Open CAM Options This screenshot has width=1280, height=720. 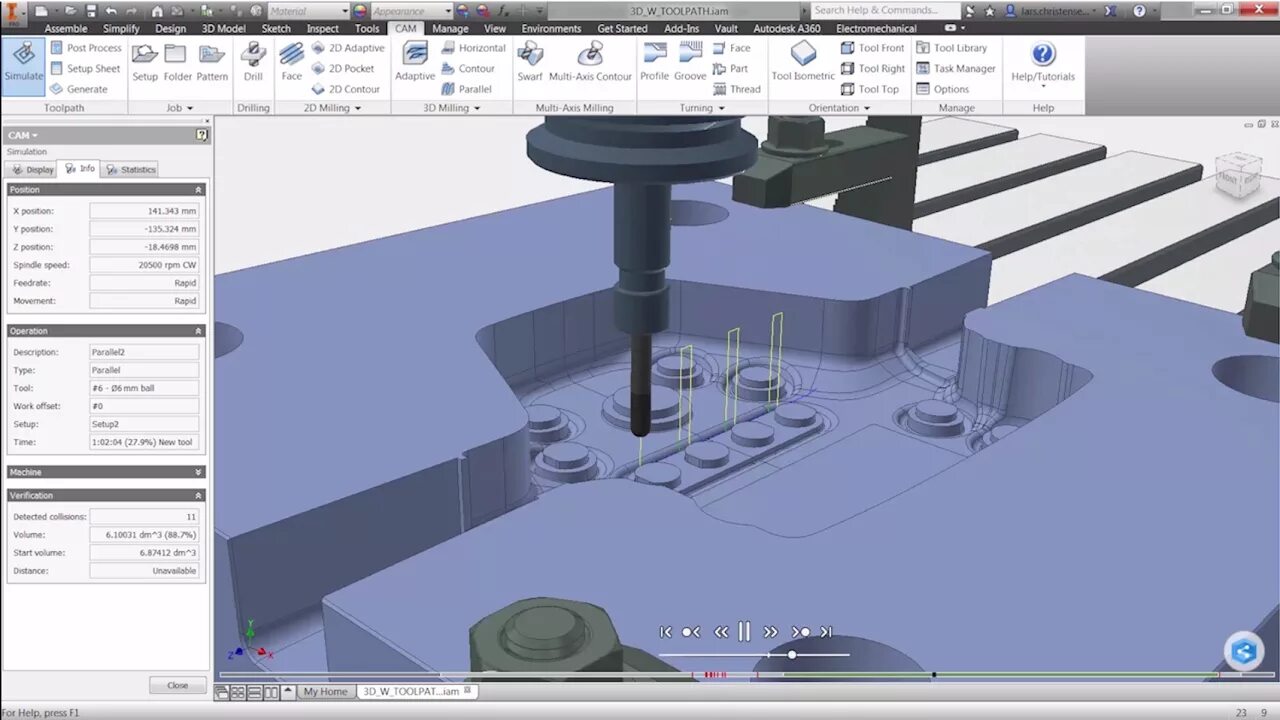click(942, 89)
